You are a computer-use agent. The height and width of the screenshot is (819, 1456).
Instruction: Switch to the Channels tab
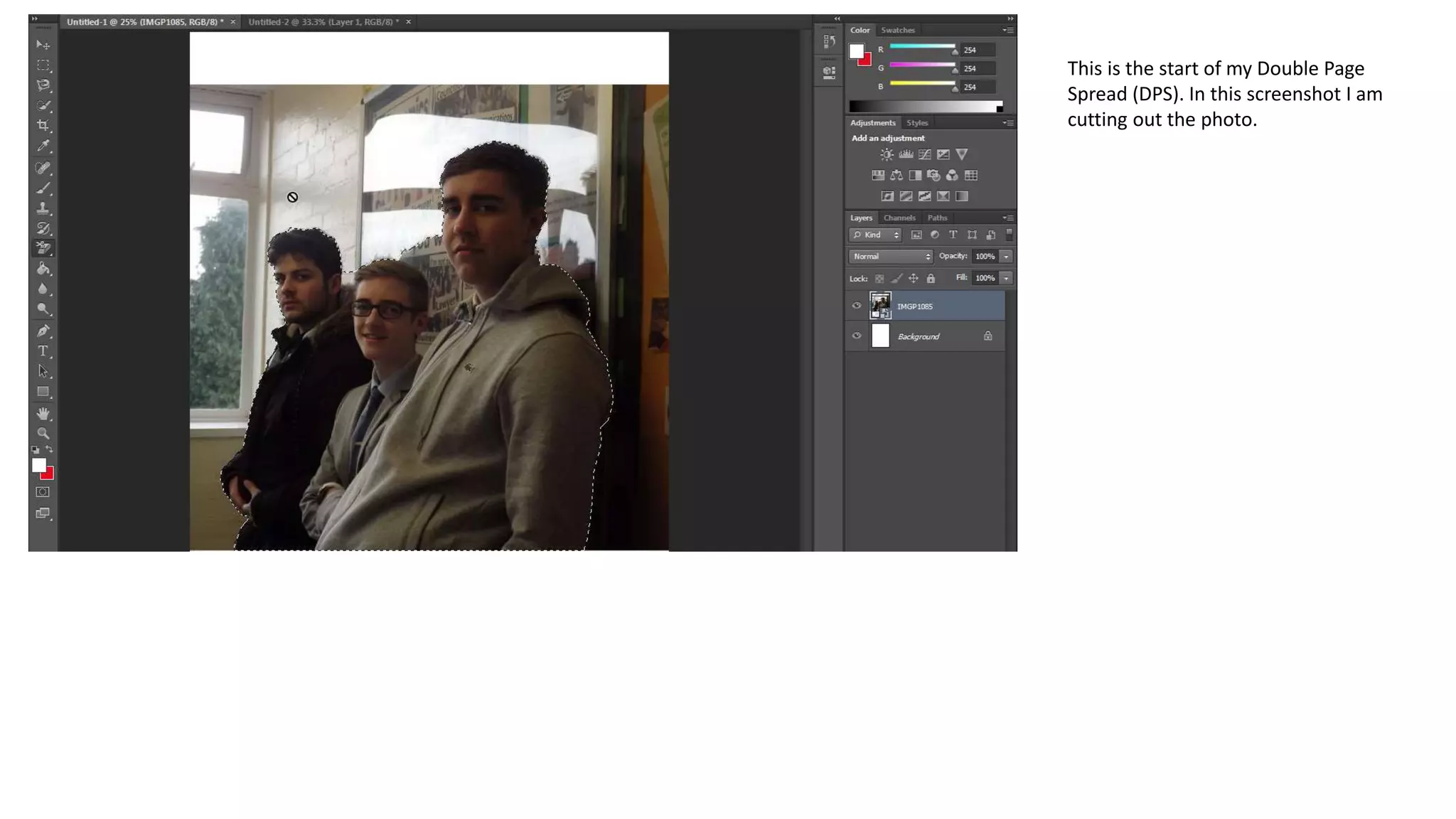pos(899,218)
